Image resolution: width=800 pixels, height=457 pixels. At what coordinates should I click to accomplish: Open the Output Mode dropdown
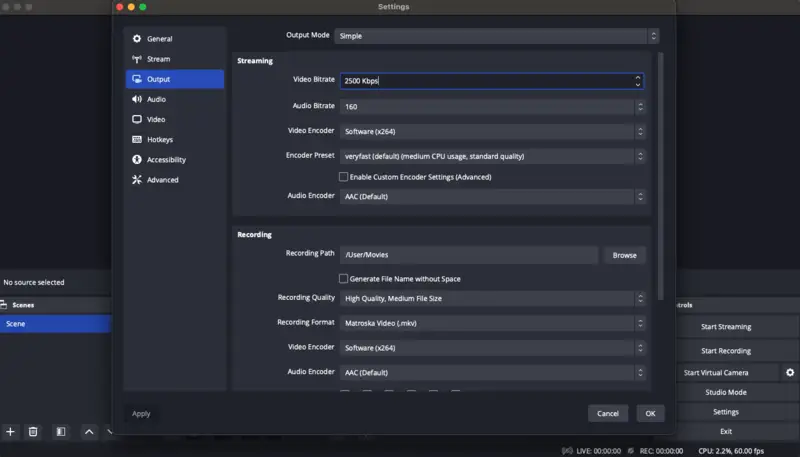tap(496, 36)
